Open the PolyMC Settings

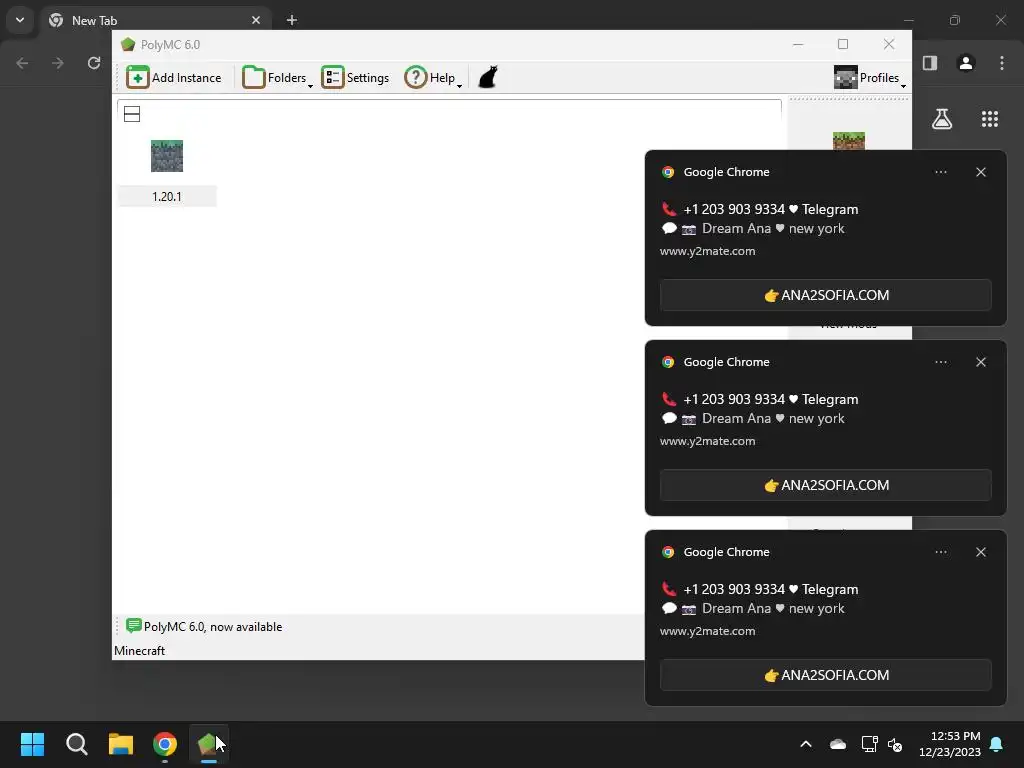(355, 78)
